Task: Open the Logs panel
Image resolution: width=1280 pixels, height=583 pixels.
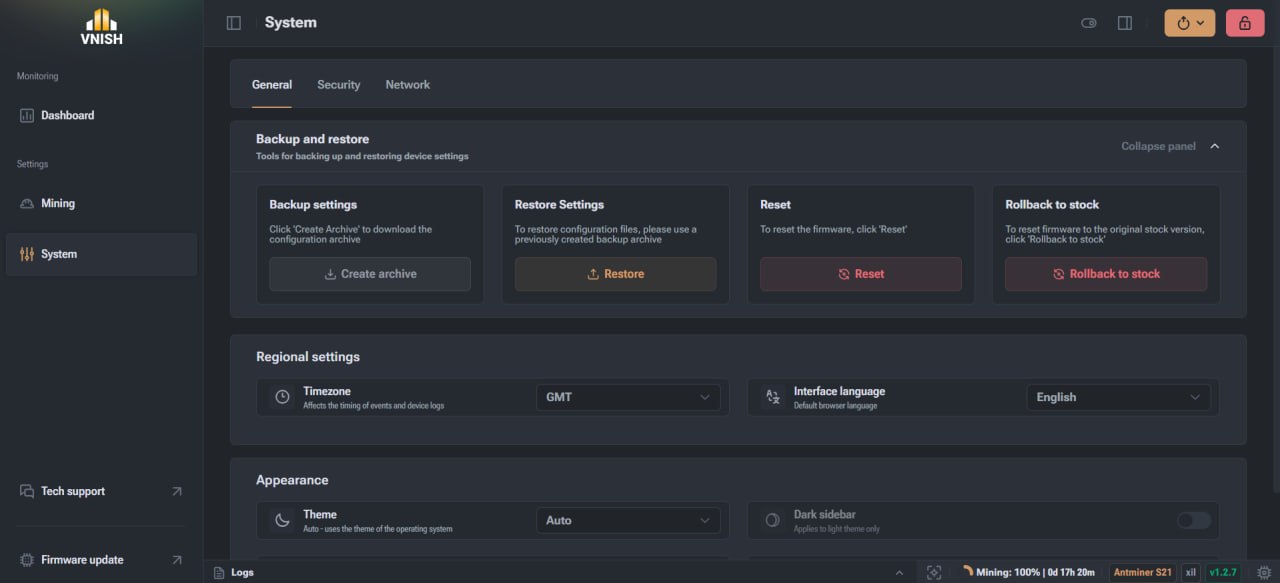Action: [x=234, y=573]
